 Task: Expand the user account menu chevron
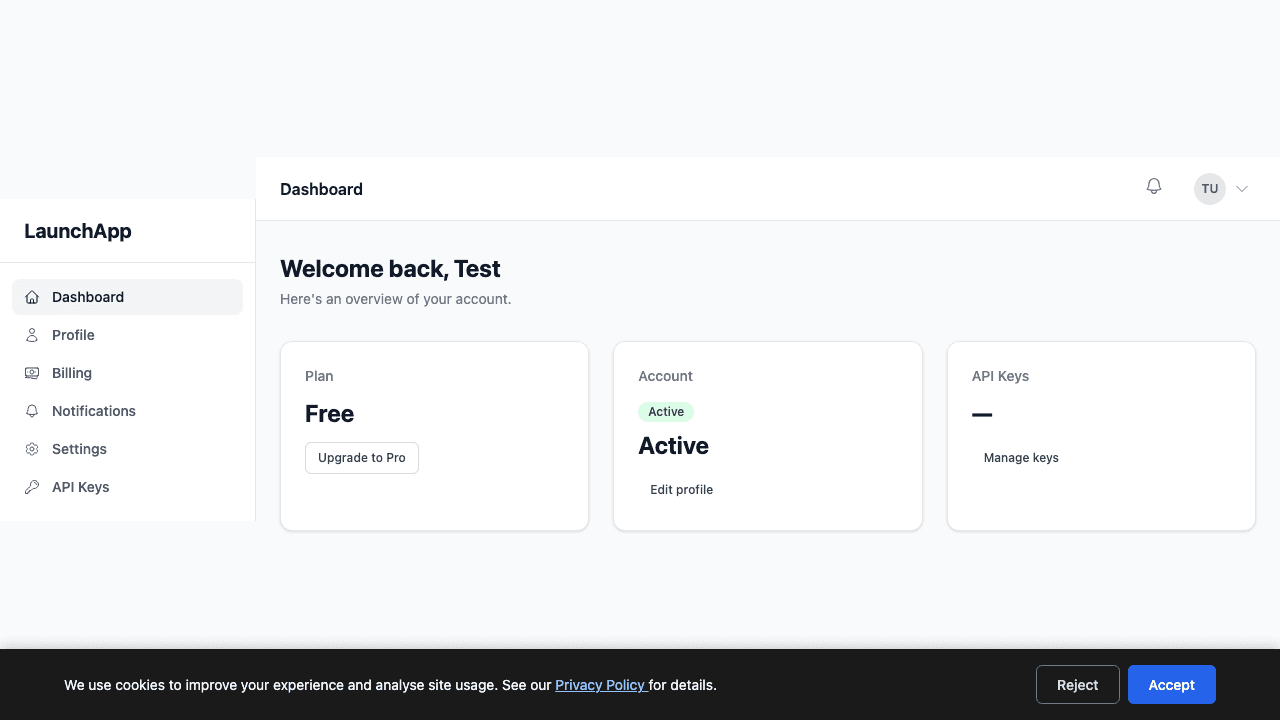coord(1241,188)
